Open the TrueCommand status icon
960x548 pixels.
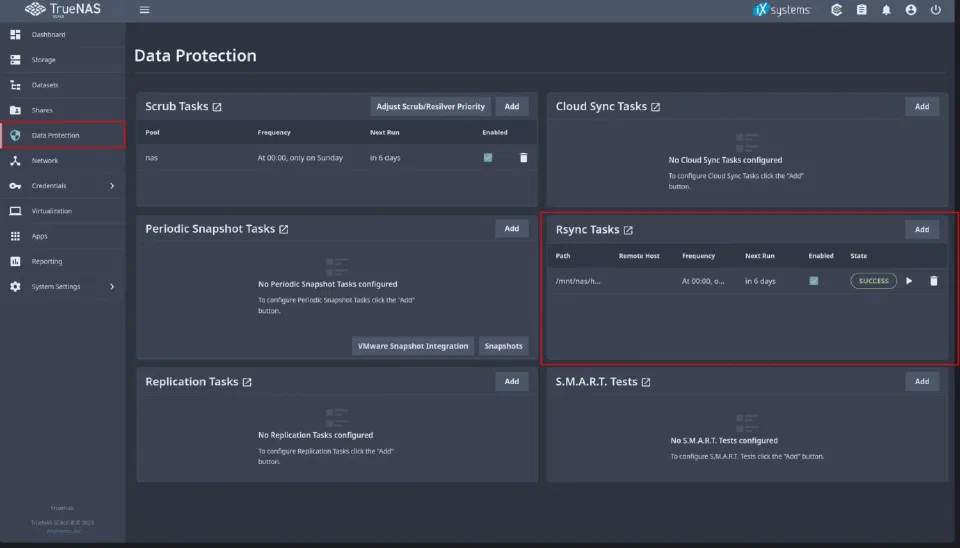(x=836, y=10)
